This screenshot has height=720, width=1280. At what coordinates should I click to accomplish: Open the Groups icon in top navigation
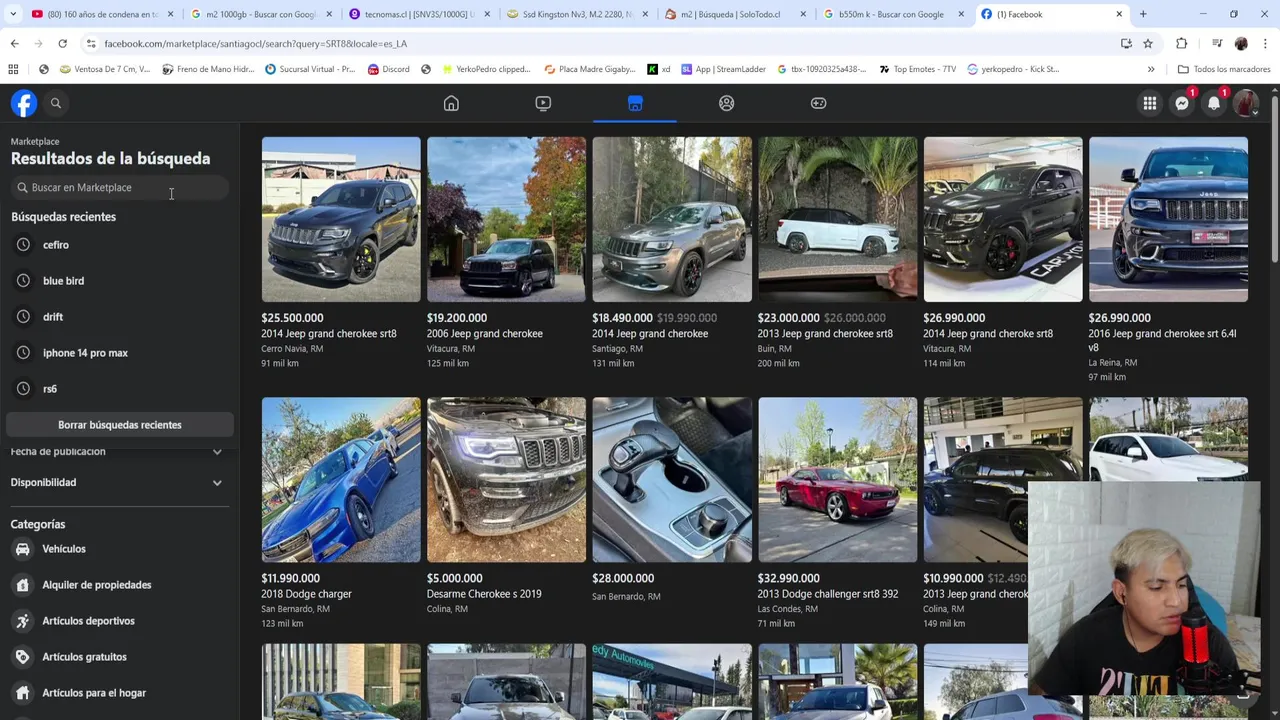pyautogui.click(x=727, y=103)
